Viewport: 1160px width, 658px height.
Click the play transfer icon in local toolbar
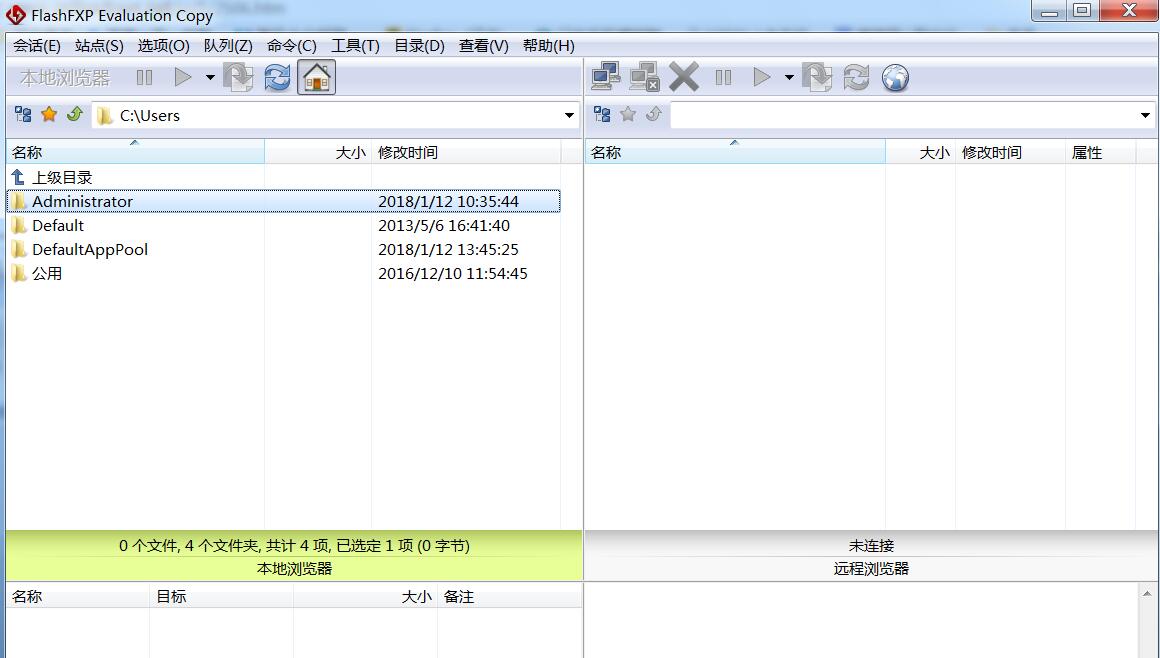(183, 77)
